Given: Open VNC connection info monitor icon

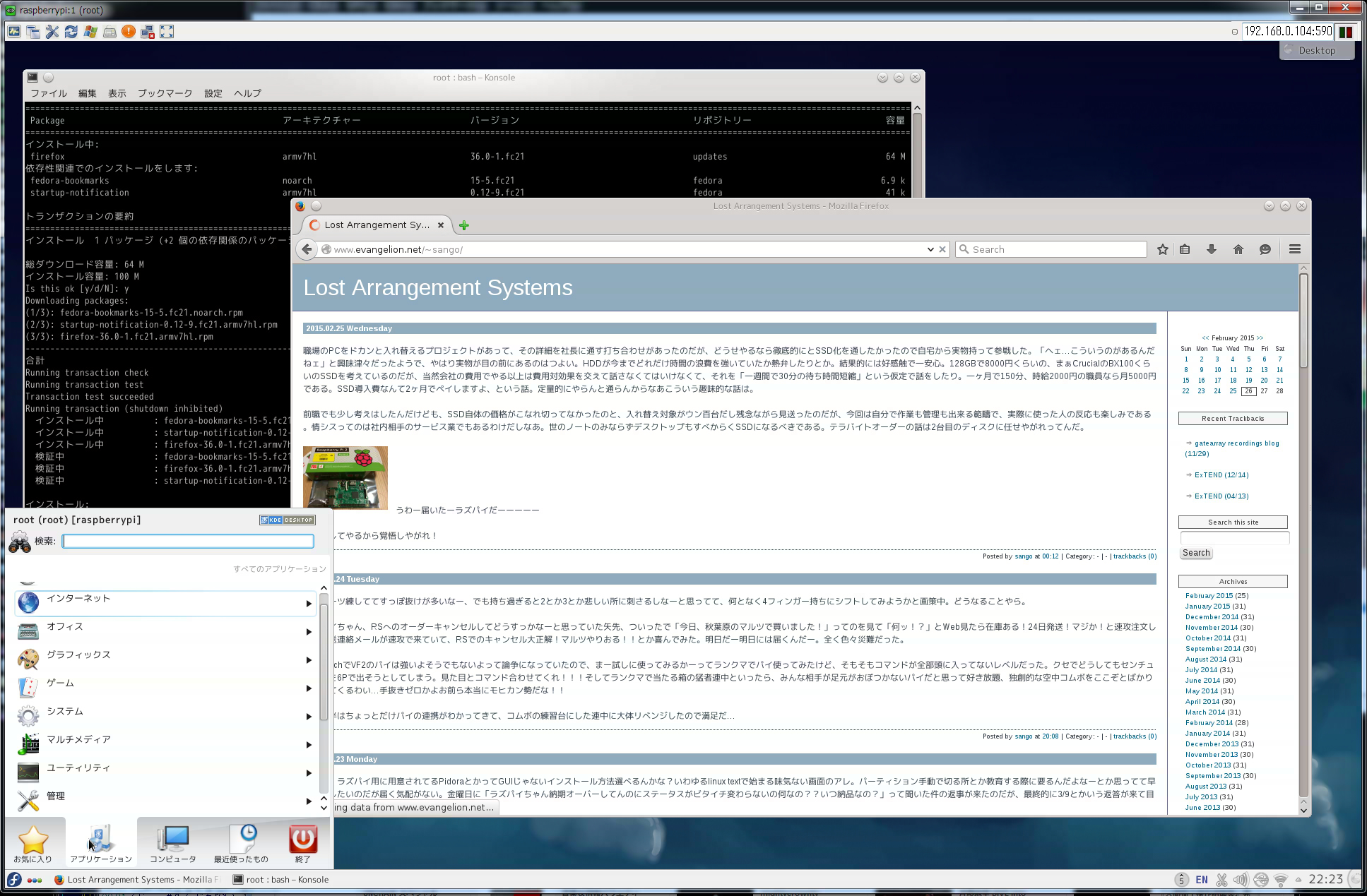Looking at the screenshot, I should (14, 32).
